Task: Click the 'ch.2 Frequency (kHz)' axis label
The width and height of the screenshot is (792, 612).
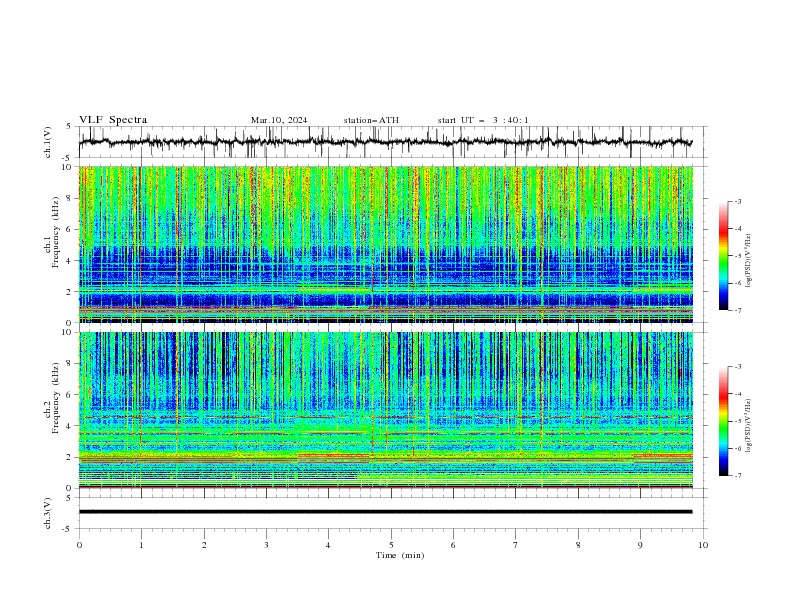Action: pyautogui.click(x=52, y=397)
